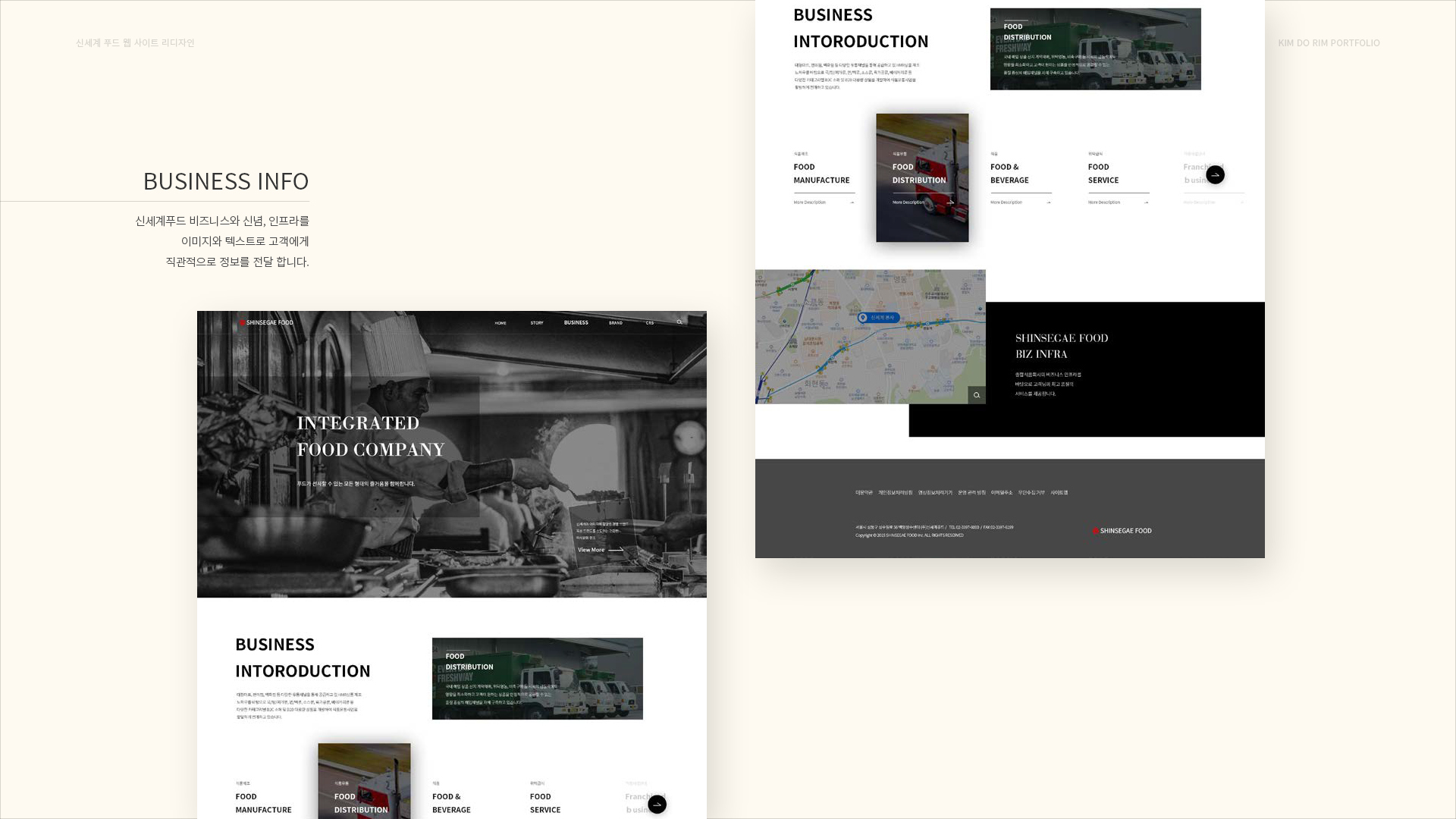
Task: Click the KIM DO RIM PORTFOLIO label
Action: pyautogui.click(x=1329, y=43)
